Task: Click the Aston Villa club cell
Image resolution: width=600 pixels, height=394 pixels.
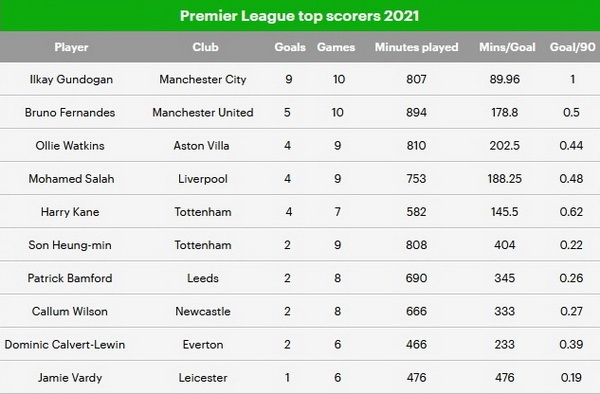Action: (x=201, y=146)
